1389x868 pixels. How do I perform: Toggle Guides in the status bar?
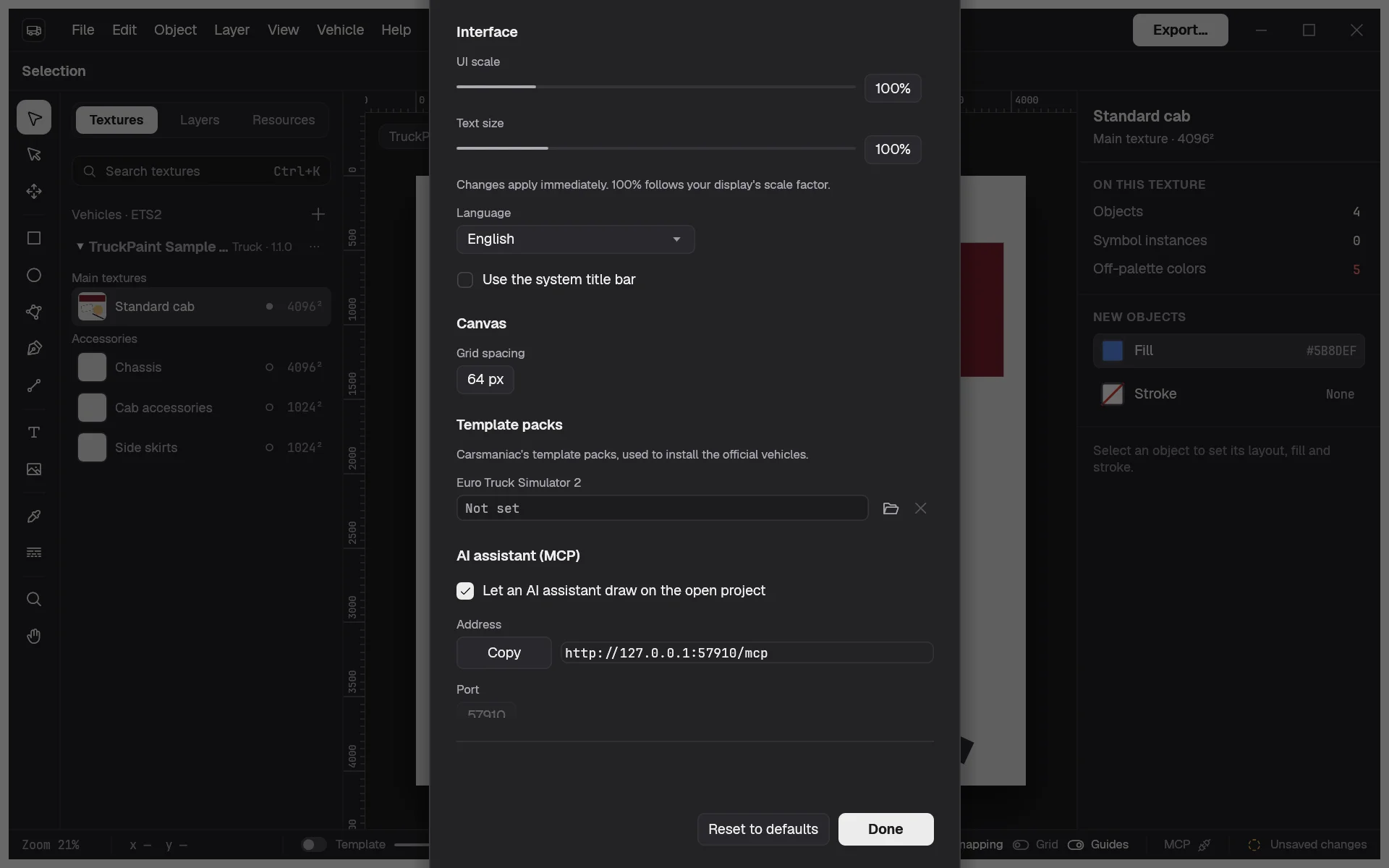pyautogui.click(x=1076, y=845)
